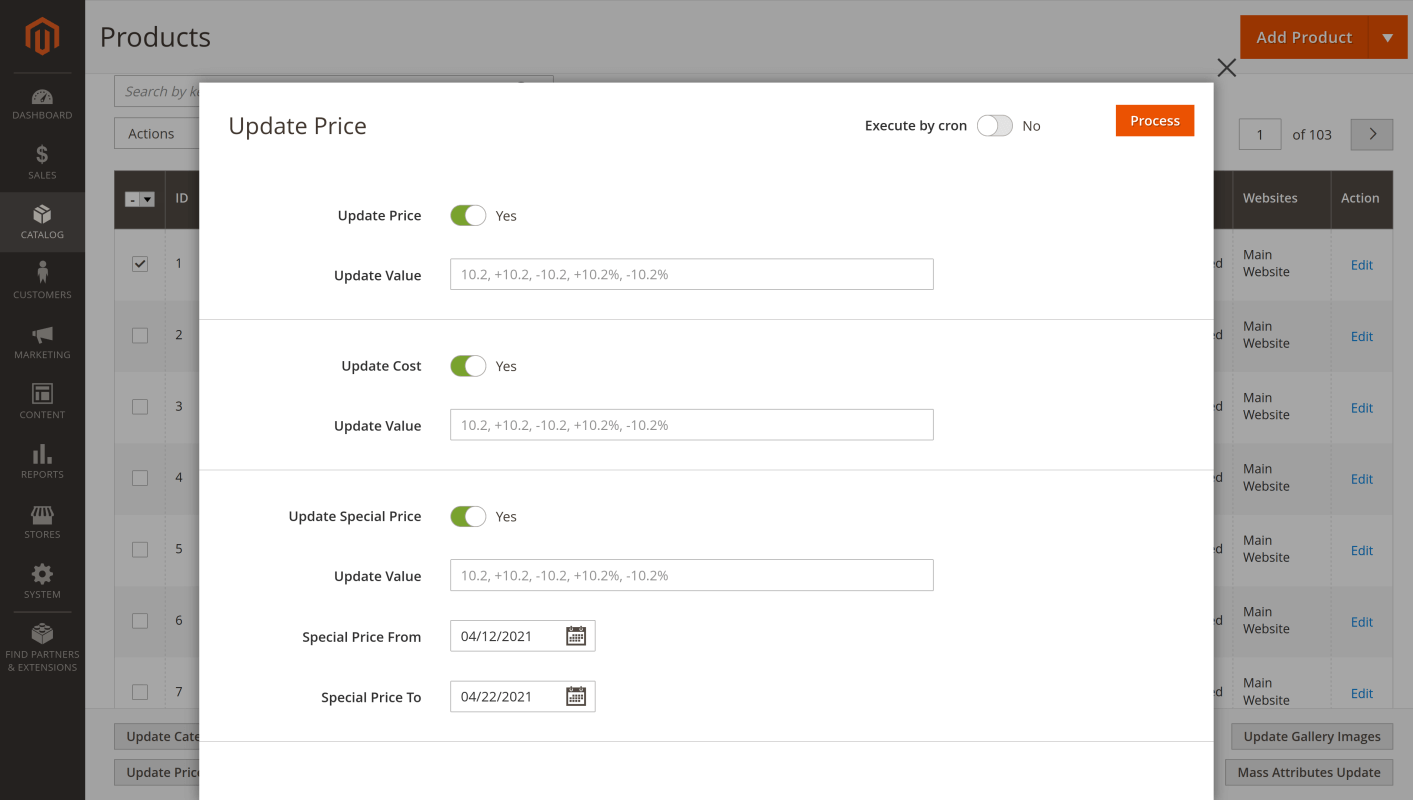Viewport: 1413px width, 800px height.
Task: Open the Stores section
Action: click(x=41, y=522)
